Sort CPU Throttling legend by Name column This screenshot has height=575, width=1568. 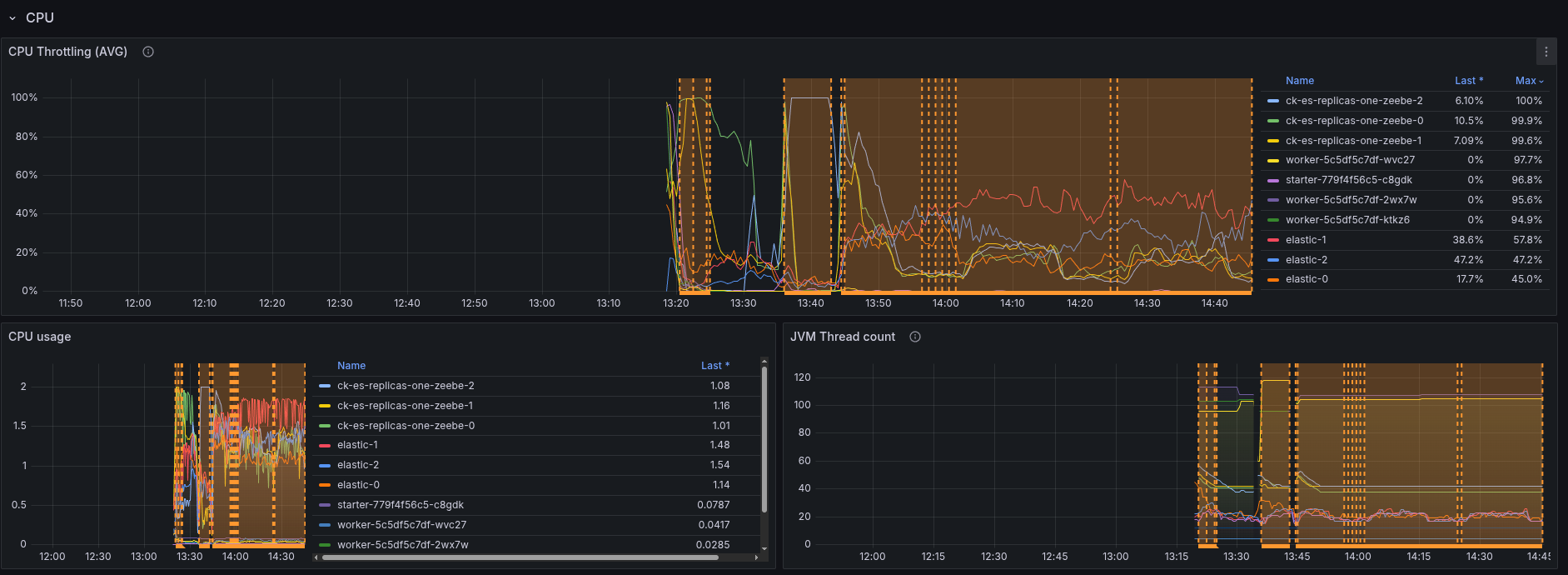[x=1300, y=81]
